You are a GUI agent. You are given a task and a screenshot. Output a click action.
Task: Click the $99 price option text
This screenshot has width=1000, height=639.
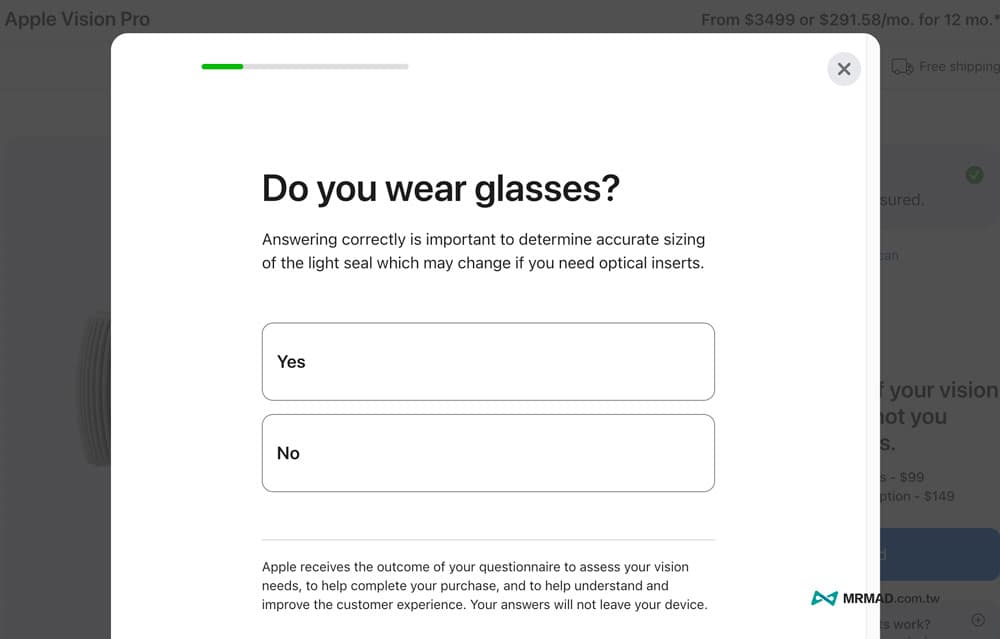[903, 477]
